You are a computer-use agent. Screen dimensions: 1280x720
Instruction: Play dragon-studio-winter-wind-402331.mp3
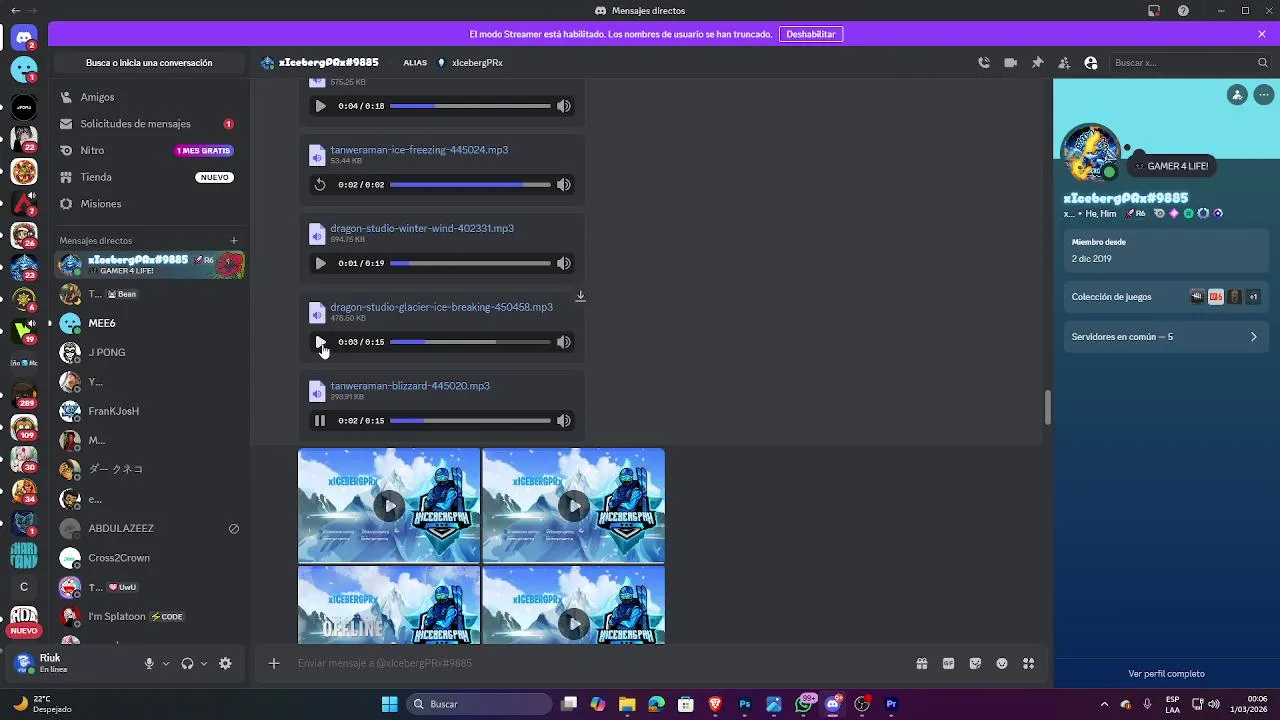tap(320, 263)
